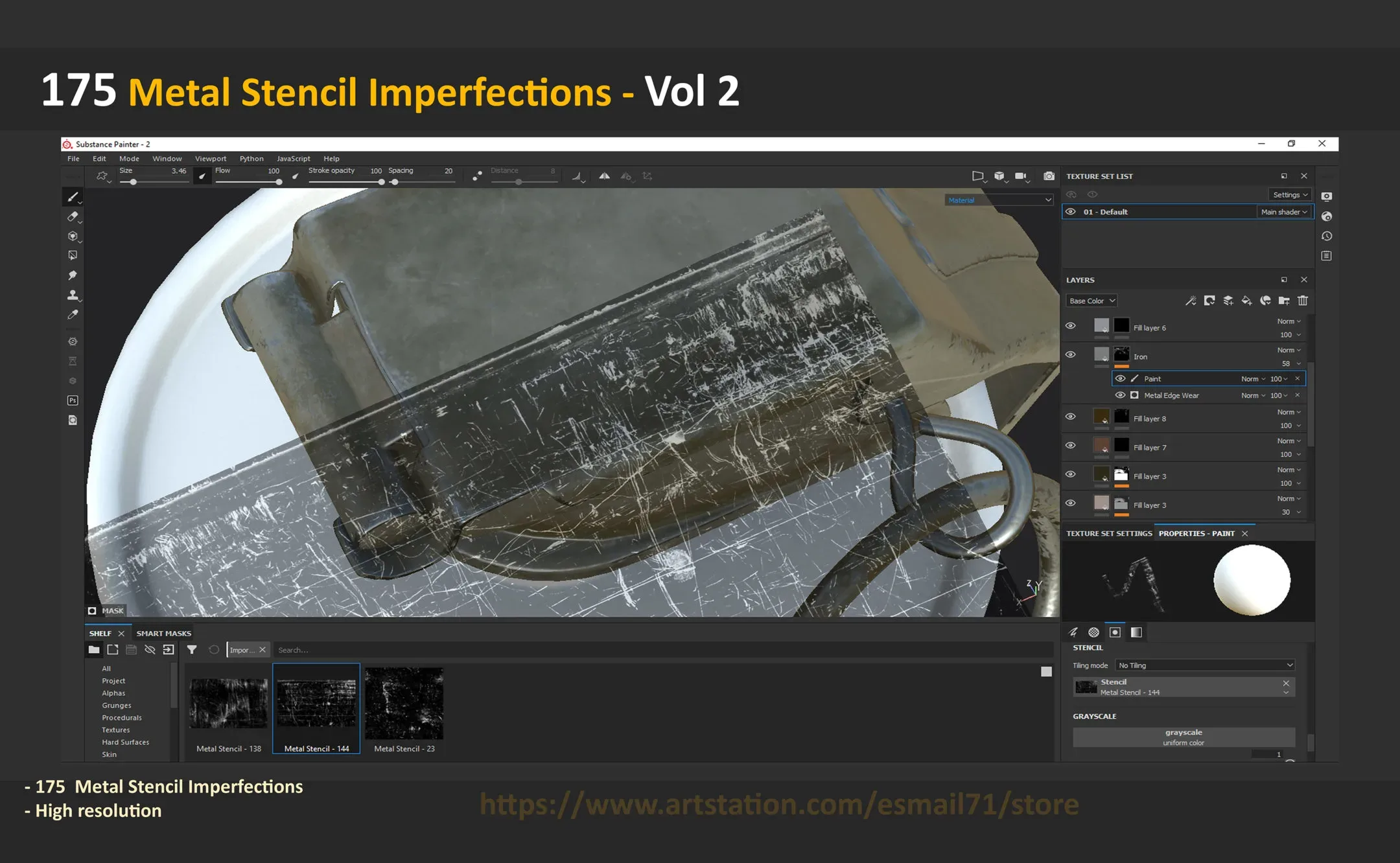Toggle the lazy mouse icon
The width and height of the screenshot is (1400, 863).
coord(477,176)
